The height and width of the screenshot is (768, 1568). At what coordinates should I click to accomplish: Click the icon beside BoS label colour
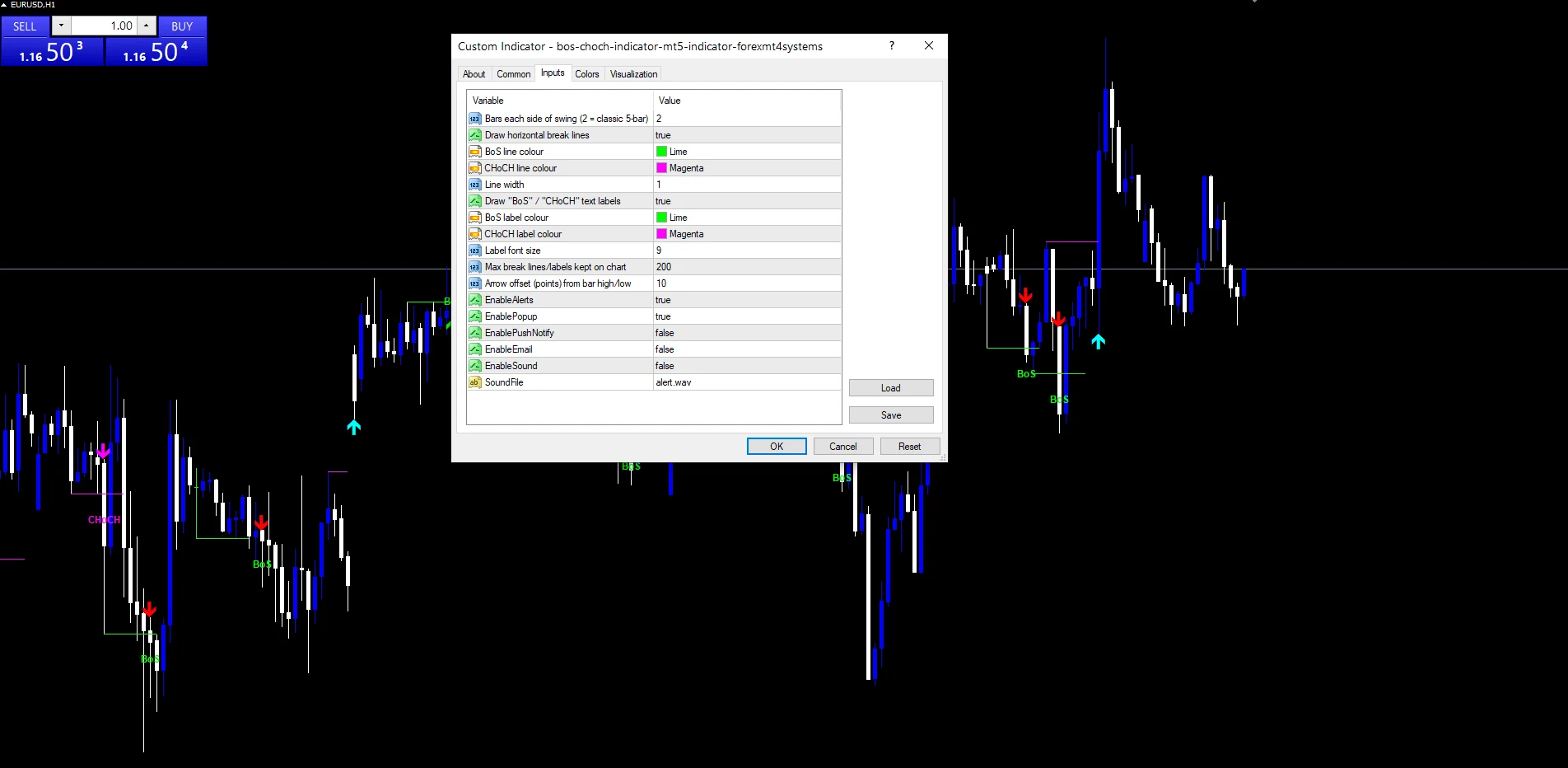(x=474, y=218)
